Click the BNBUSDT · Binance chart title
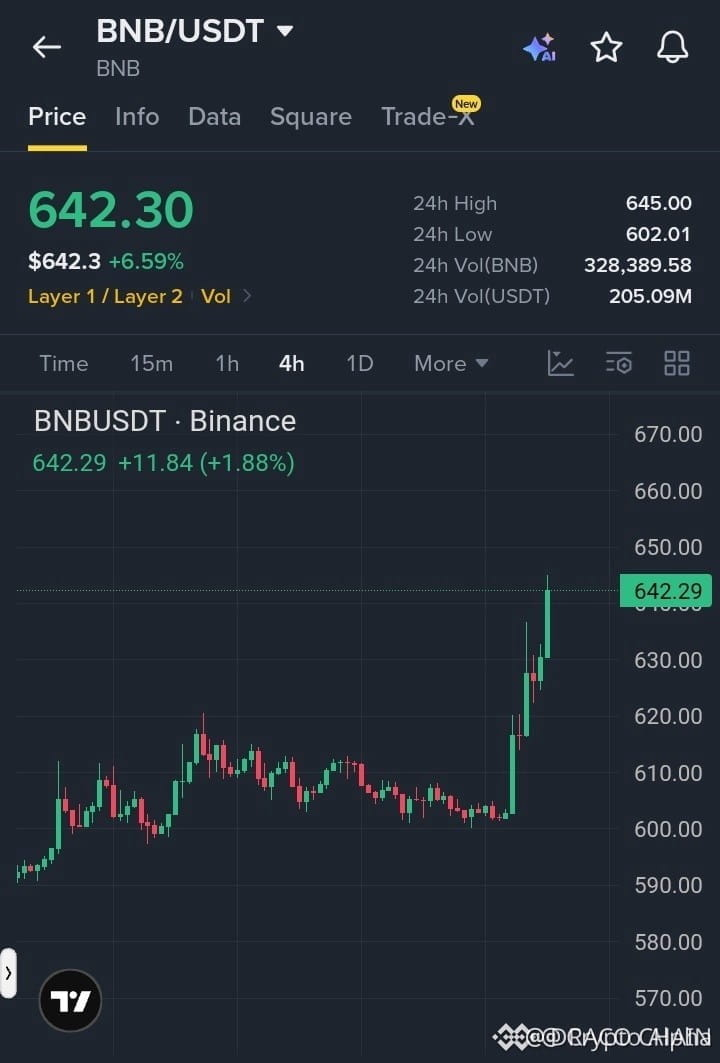The width and height of the screenshot is (720, 1063). (x=165, y=421)
